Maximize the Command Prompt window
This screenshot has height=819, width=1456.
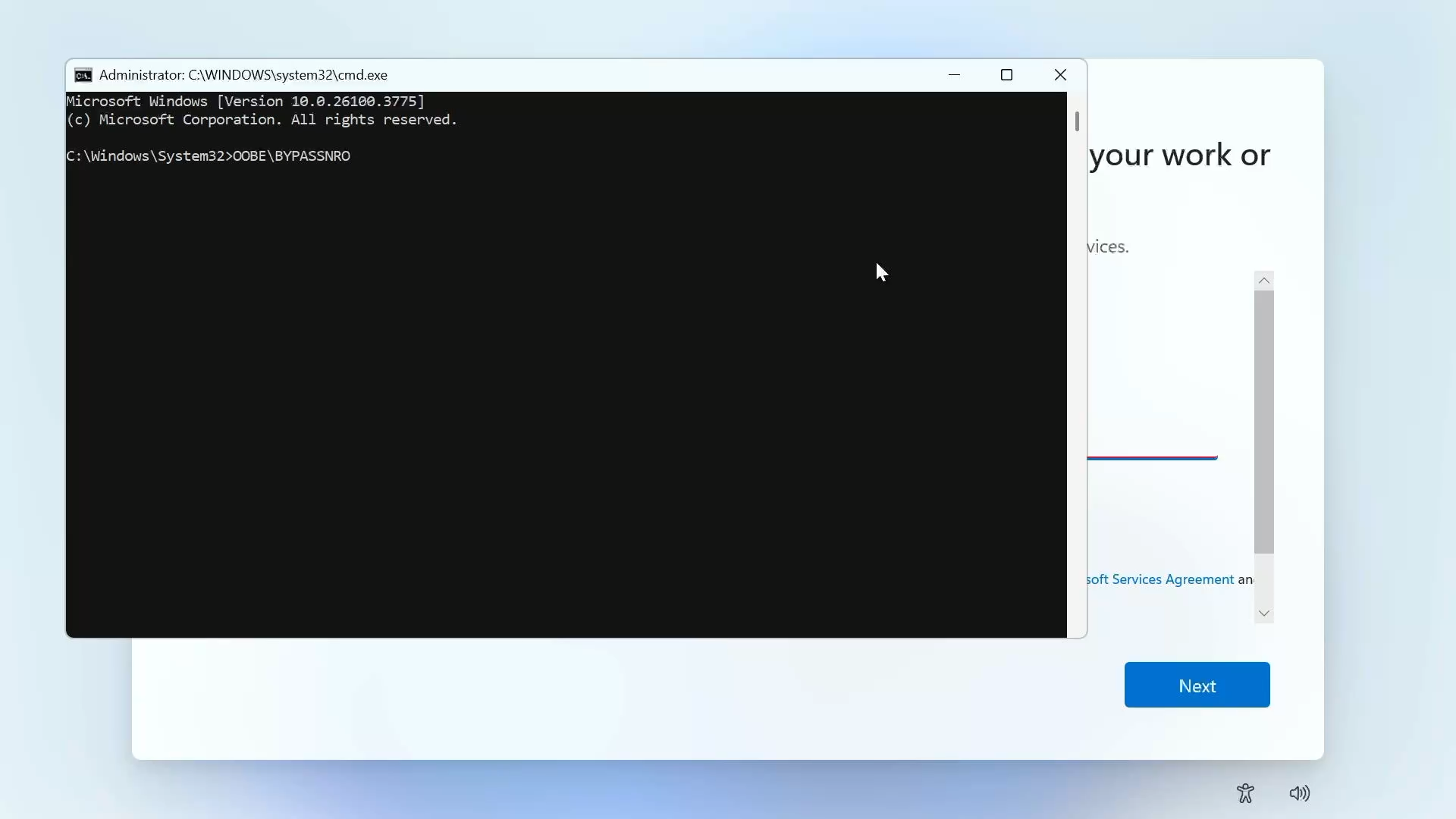[x=1006, y=75]
